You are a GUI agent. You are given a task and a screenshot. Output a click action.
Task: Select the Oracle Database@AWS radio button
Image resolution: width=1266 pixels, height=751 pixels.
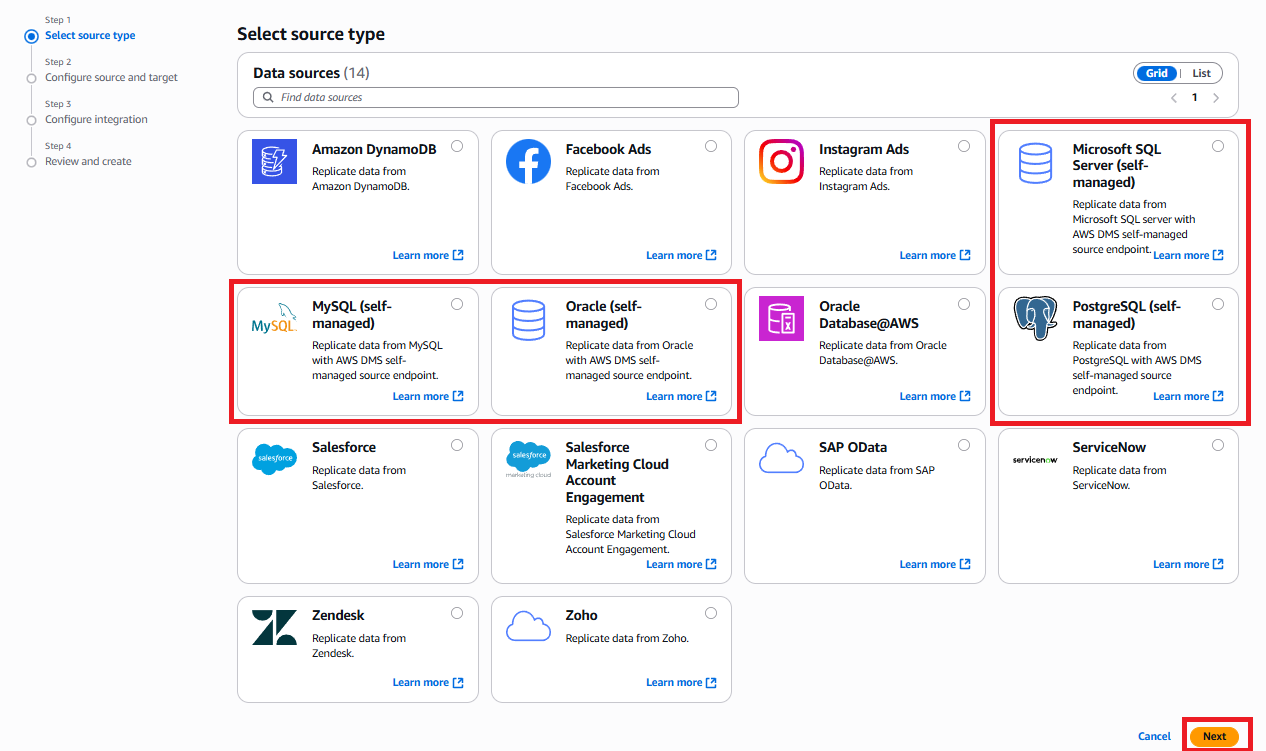964,304
